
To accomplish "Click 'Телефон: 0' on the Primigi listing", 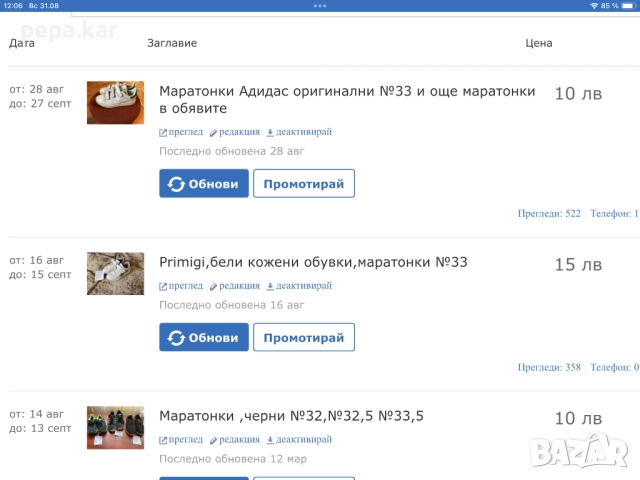I will click(615, 367).
